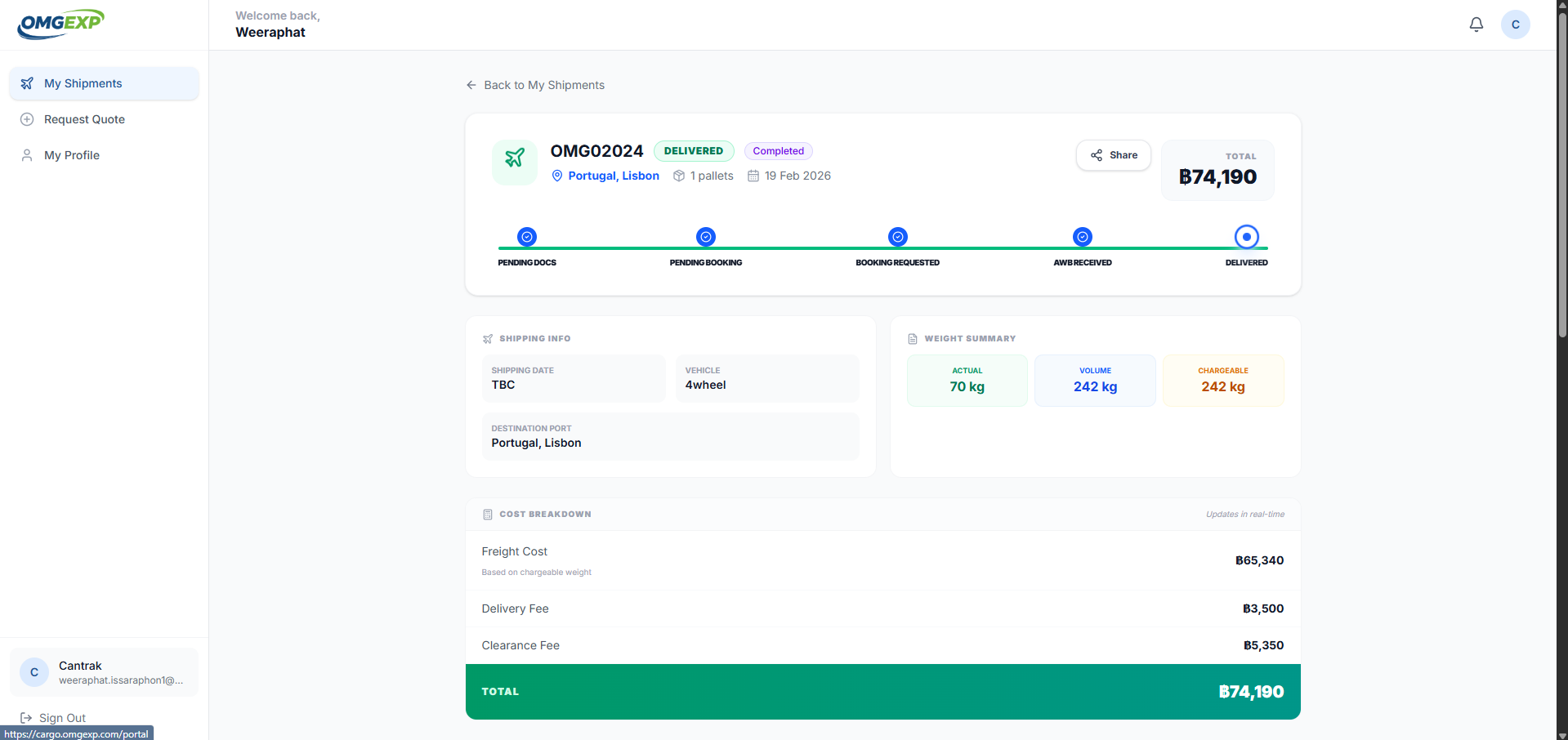Go back to My Shipments
The height and width of the screenshot is (740, 1568).
pos(535,85)
